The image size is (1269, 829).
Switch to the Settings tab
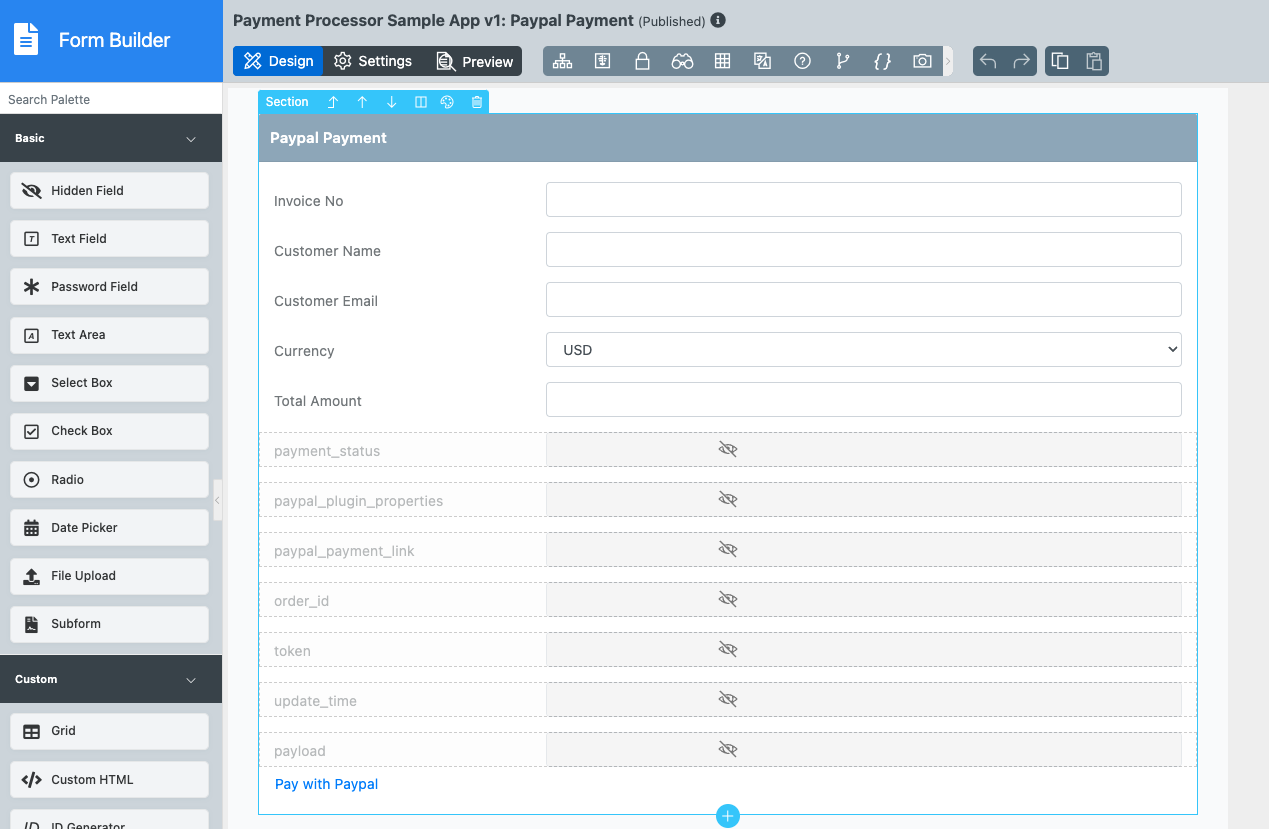(x=373, y=61)
